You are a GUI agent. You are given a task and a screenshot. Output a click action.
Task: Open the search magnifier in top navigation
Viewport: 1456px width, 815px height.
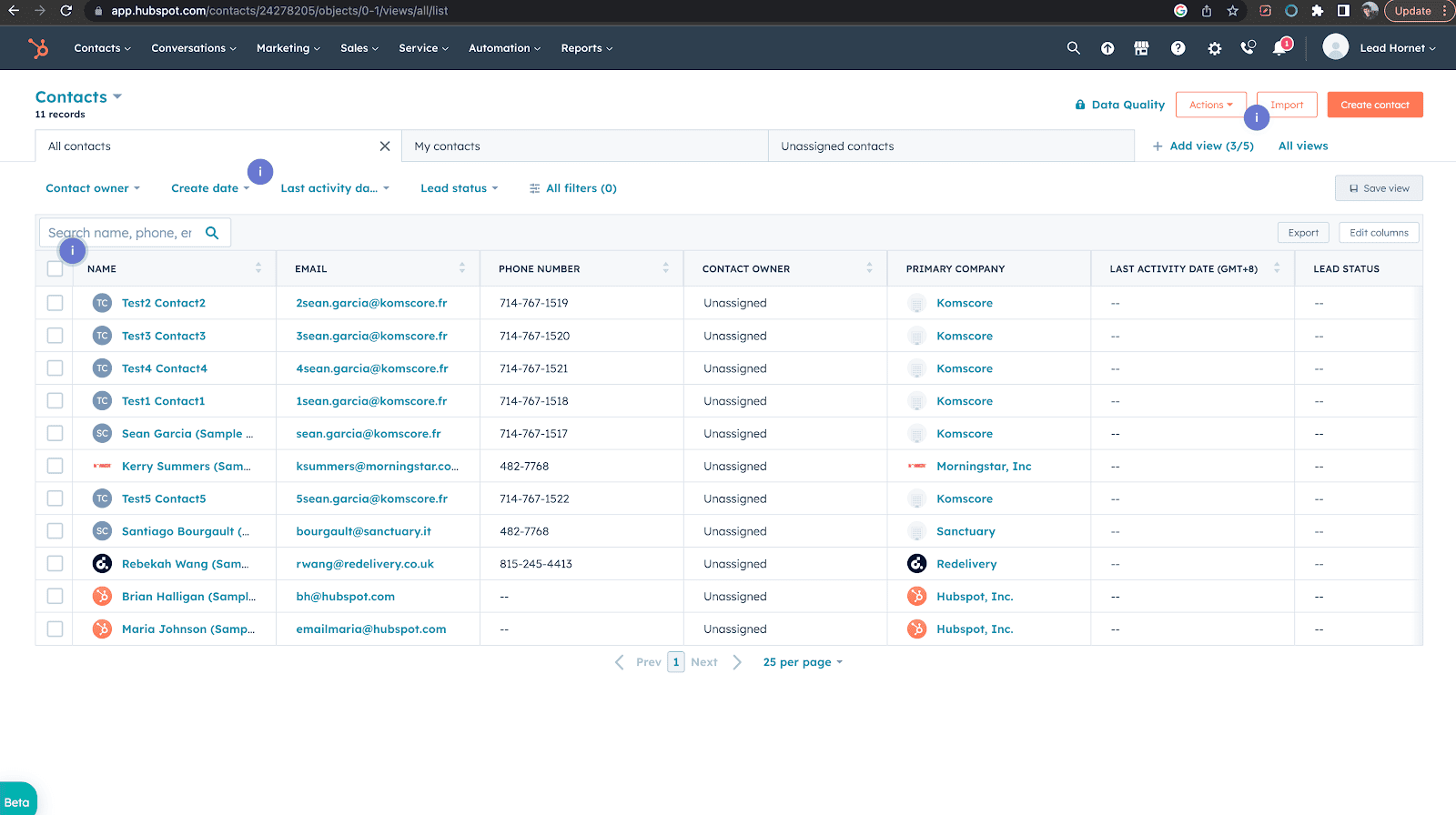[1074, 48]
